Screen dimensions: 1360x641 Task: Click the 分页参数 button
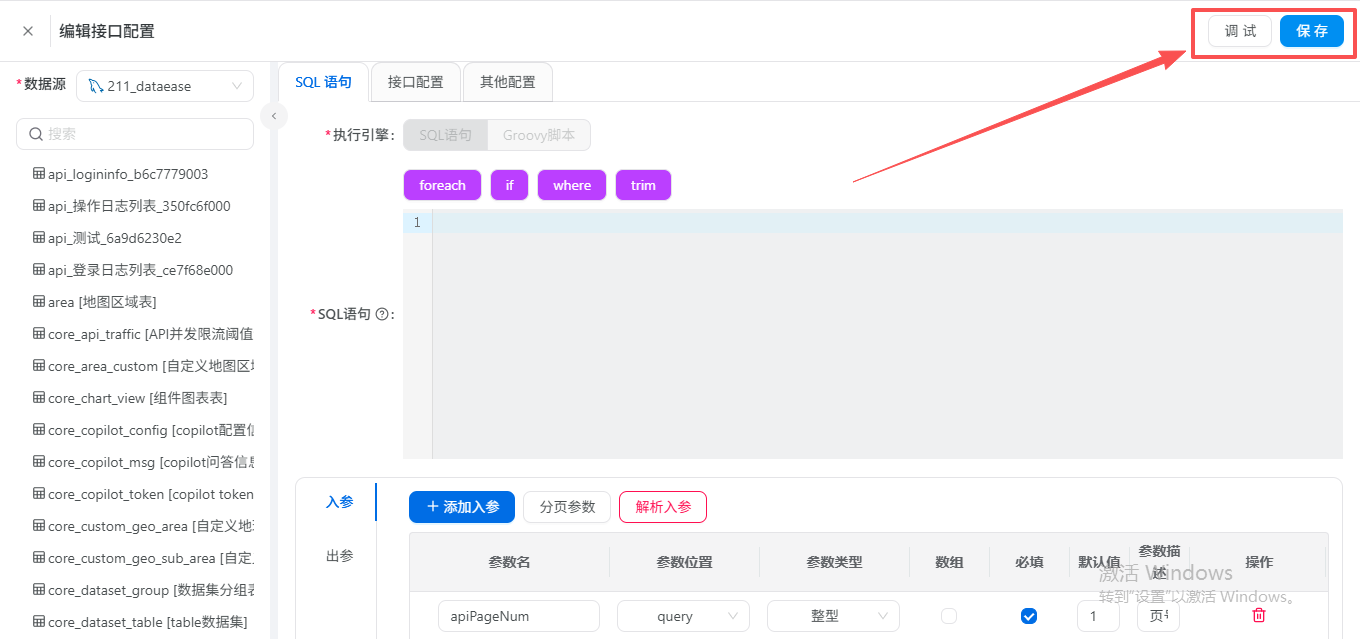(x=567, y=507)
